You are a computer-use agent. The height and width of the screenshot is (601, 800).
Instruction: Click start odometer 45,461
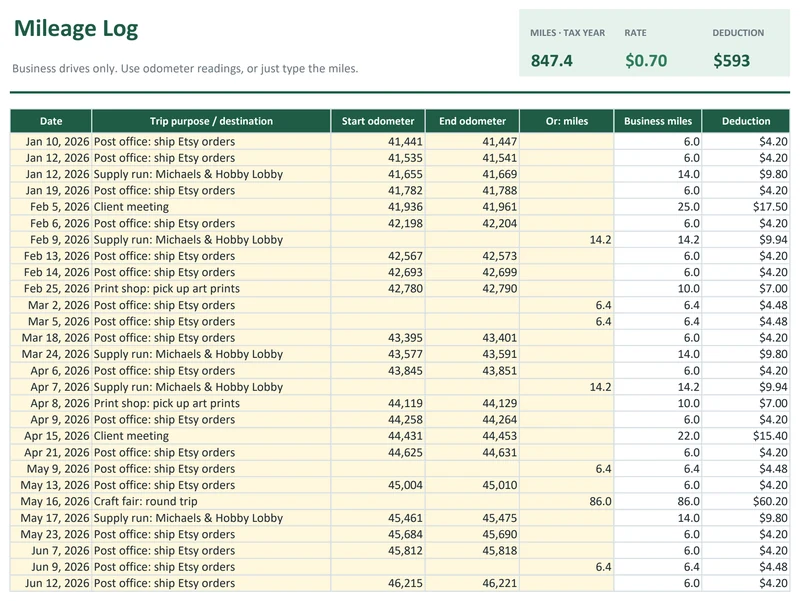click(378, 518)
